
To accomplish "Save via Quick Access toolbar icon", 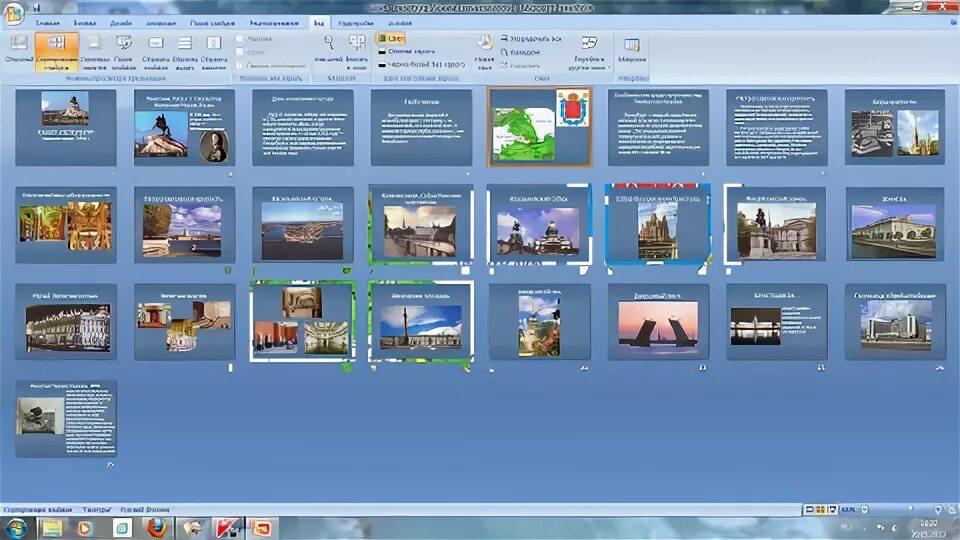I will point(37,7).
